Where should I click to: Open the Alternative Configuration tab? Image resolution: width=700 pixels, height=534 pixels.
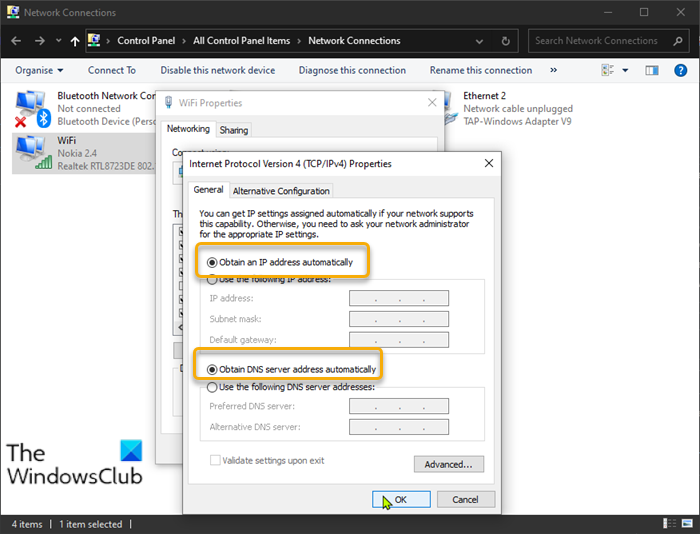click(281, 191)
